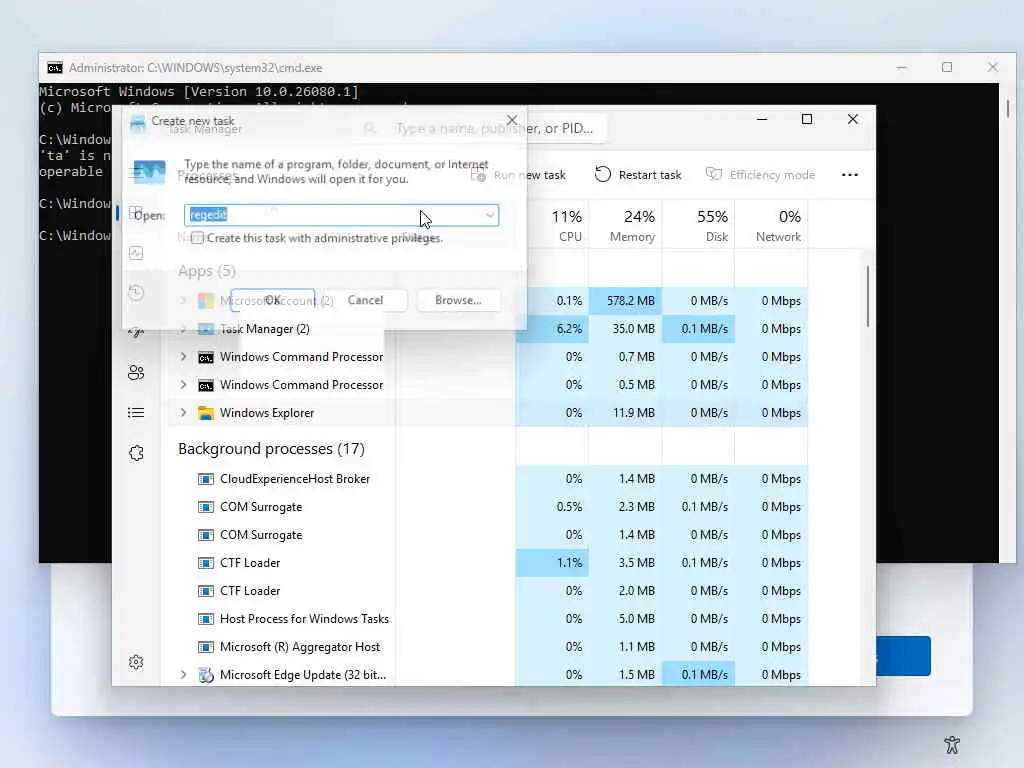
Task: Open the Performance page in Task Manager sidebar
Action: coord(136,253)
